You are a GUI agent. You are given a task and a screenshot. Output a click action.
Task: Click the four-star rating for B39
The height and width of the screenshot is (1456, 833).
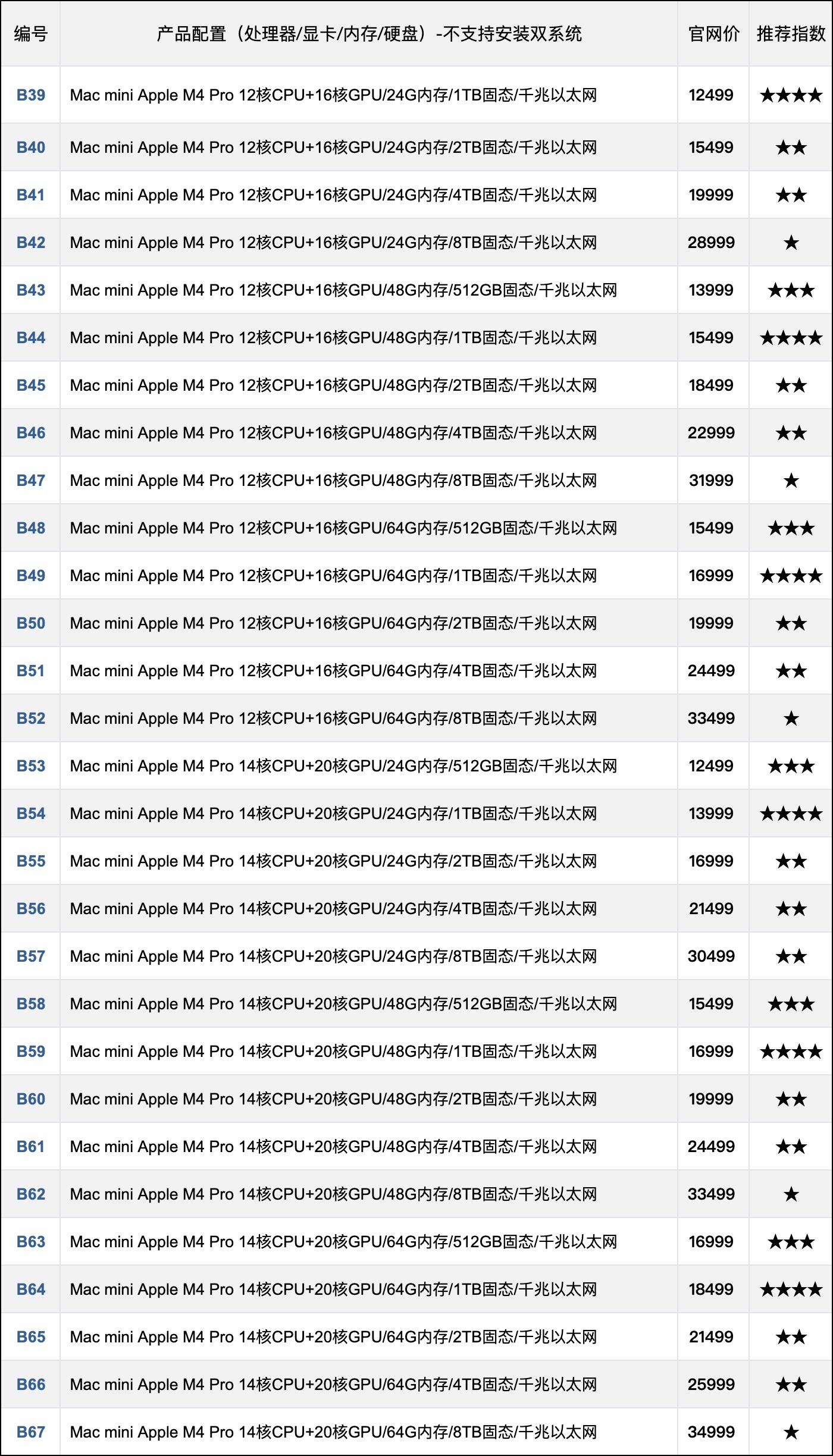click(791, 95)
